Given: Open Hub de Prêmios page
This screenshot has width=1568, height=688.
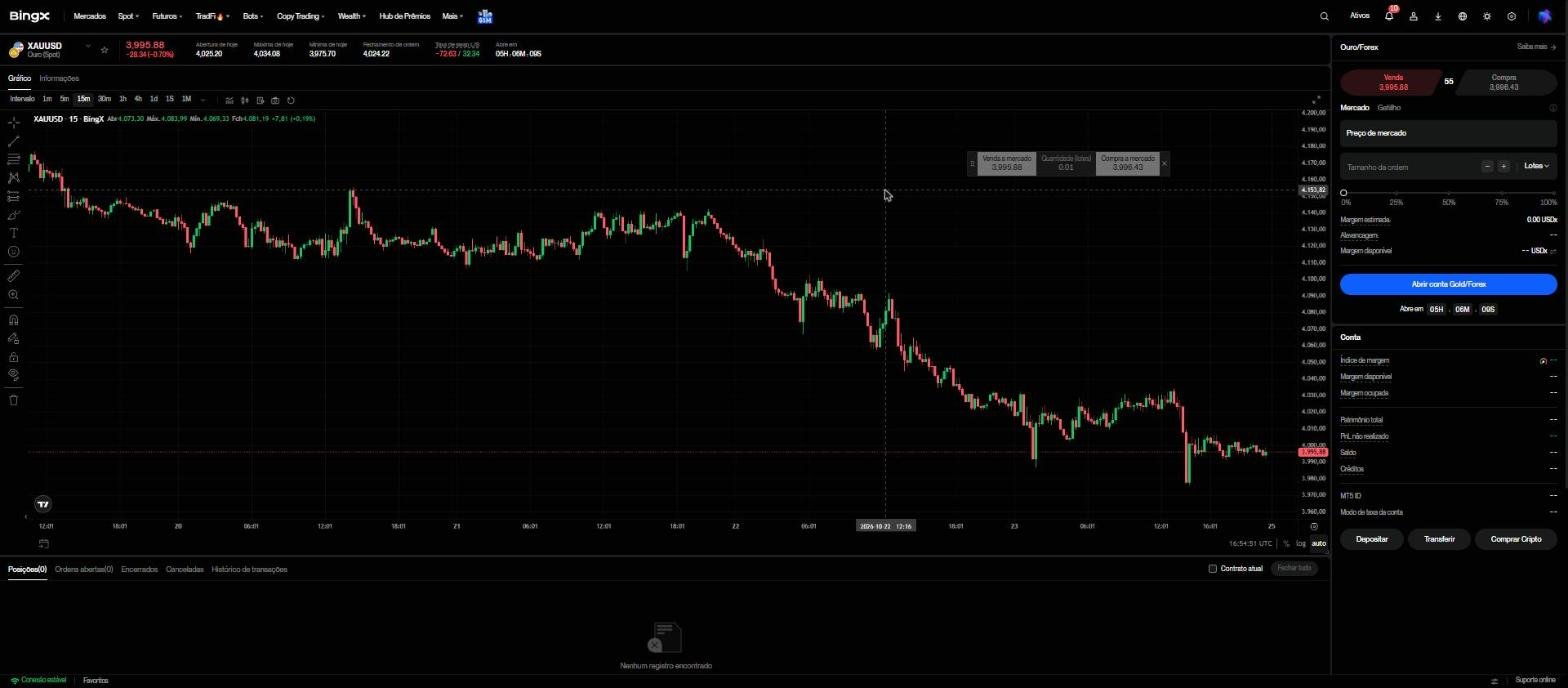Looking at the screenshot, I should 404,16.
